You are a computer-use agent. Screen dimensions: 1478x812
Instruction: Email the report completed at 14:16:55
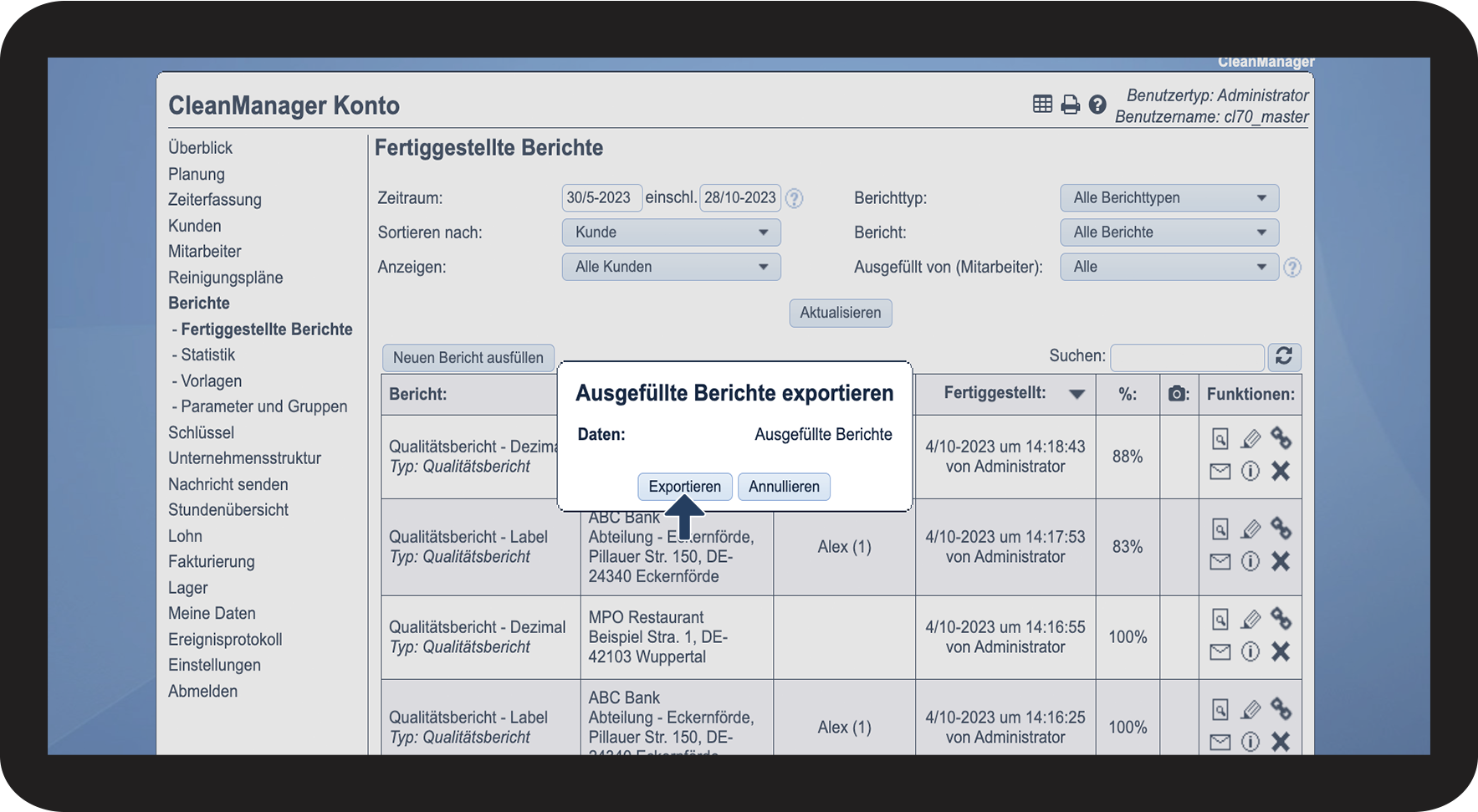(x=1220, y=652)
